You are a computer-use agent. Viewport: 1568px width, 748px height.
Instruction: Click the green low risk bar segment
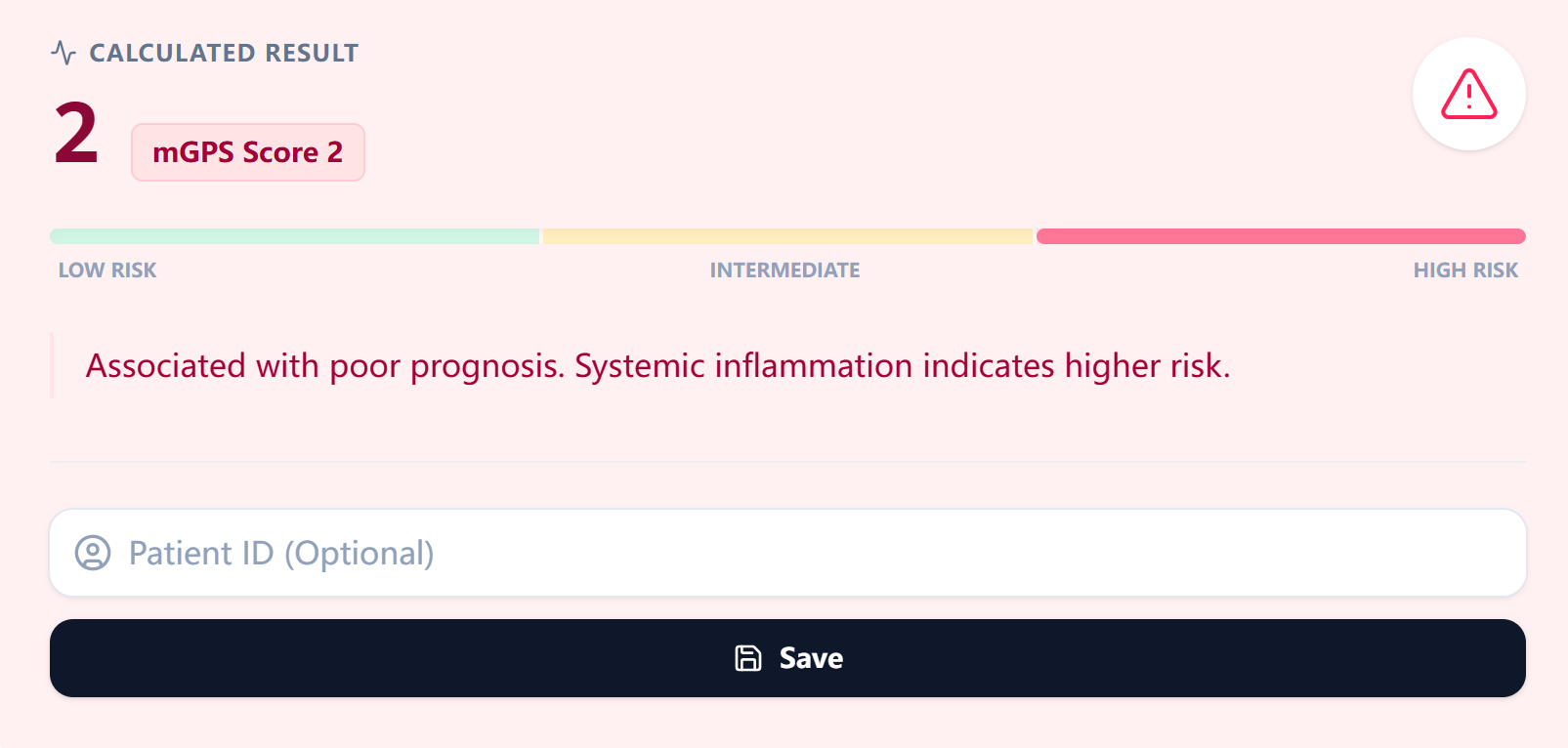(x=294, y=236)
